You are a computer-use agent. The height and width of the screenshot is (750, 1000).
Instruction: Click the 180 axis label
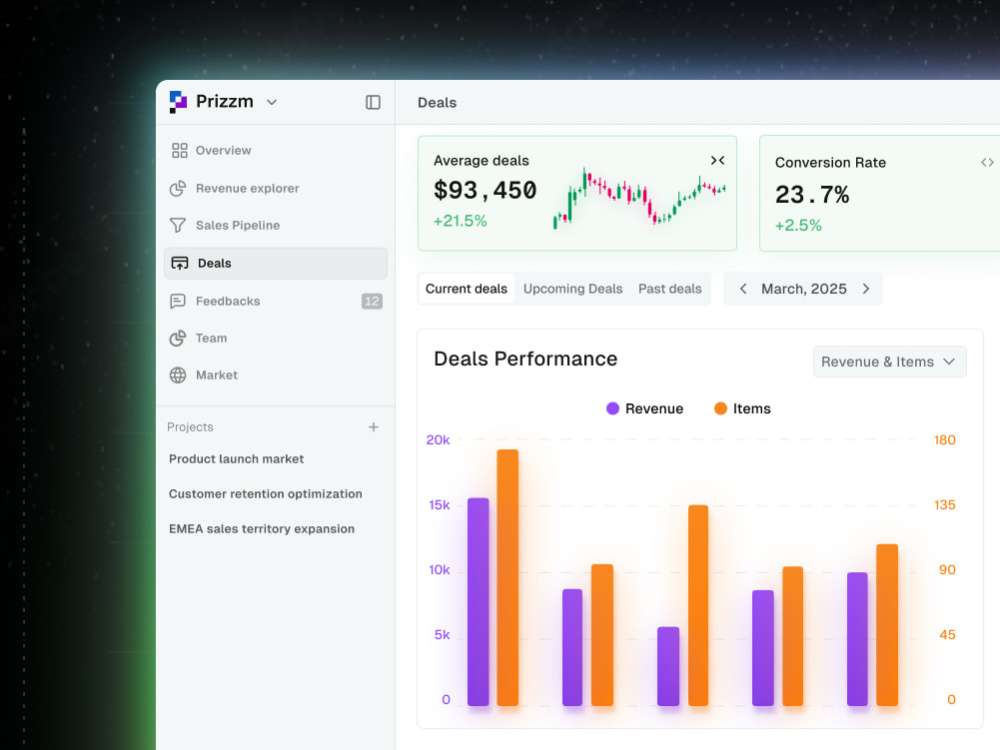(x=945, y=440)
